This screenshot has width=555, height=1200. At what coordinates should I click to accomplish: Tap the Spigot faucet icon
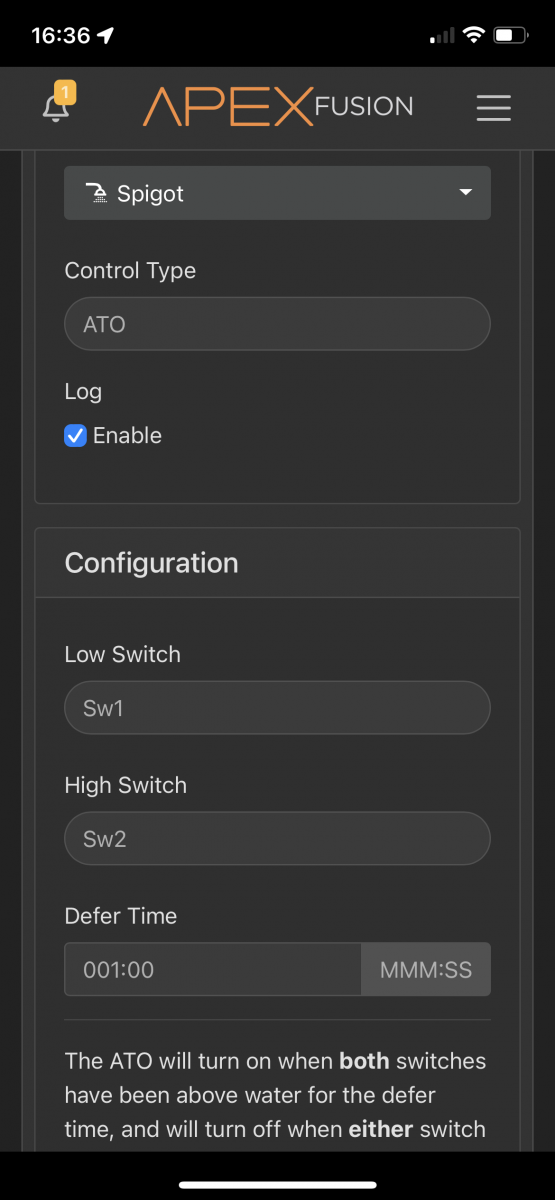click(96, 193)
